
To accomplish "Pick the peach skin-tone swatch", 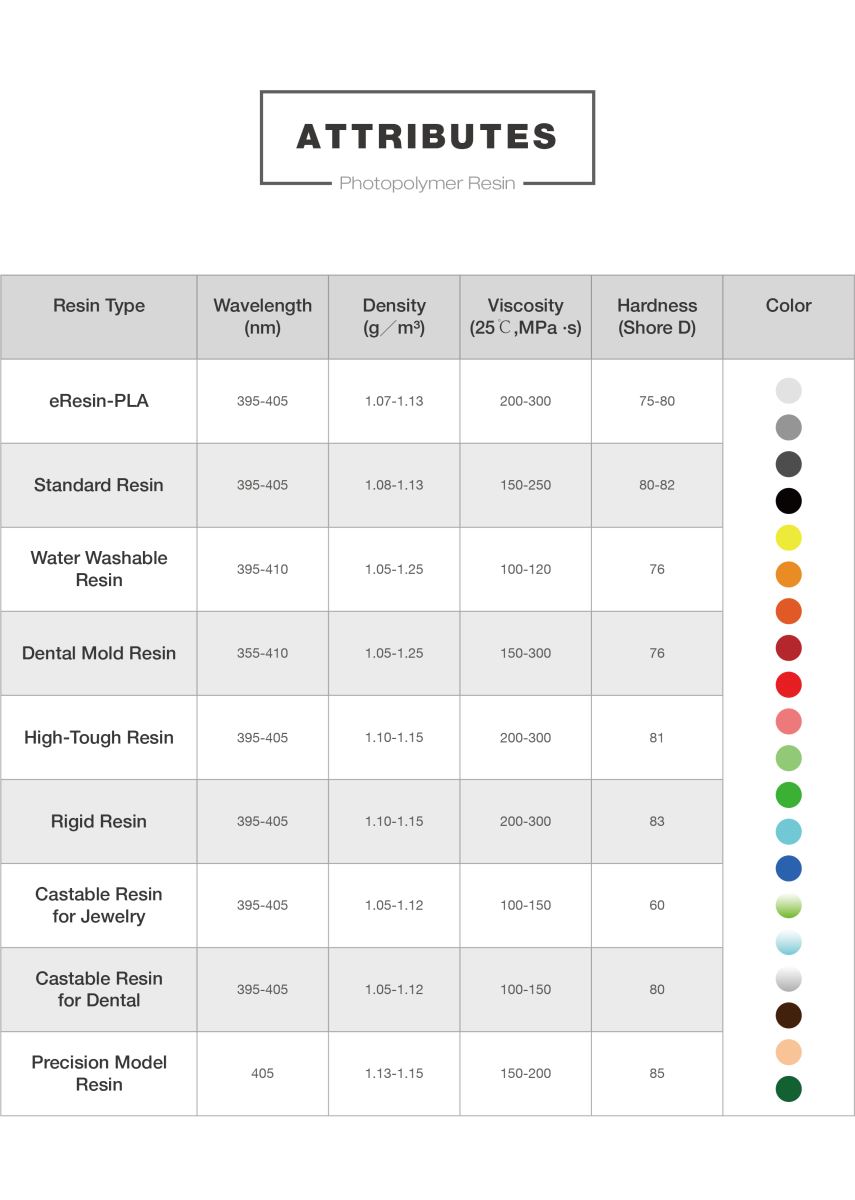I will coord(789,1052).
